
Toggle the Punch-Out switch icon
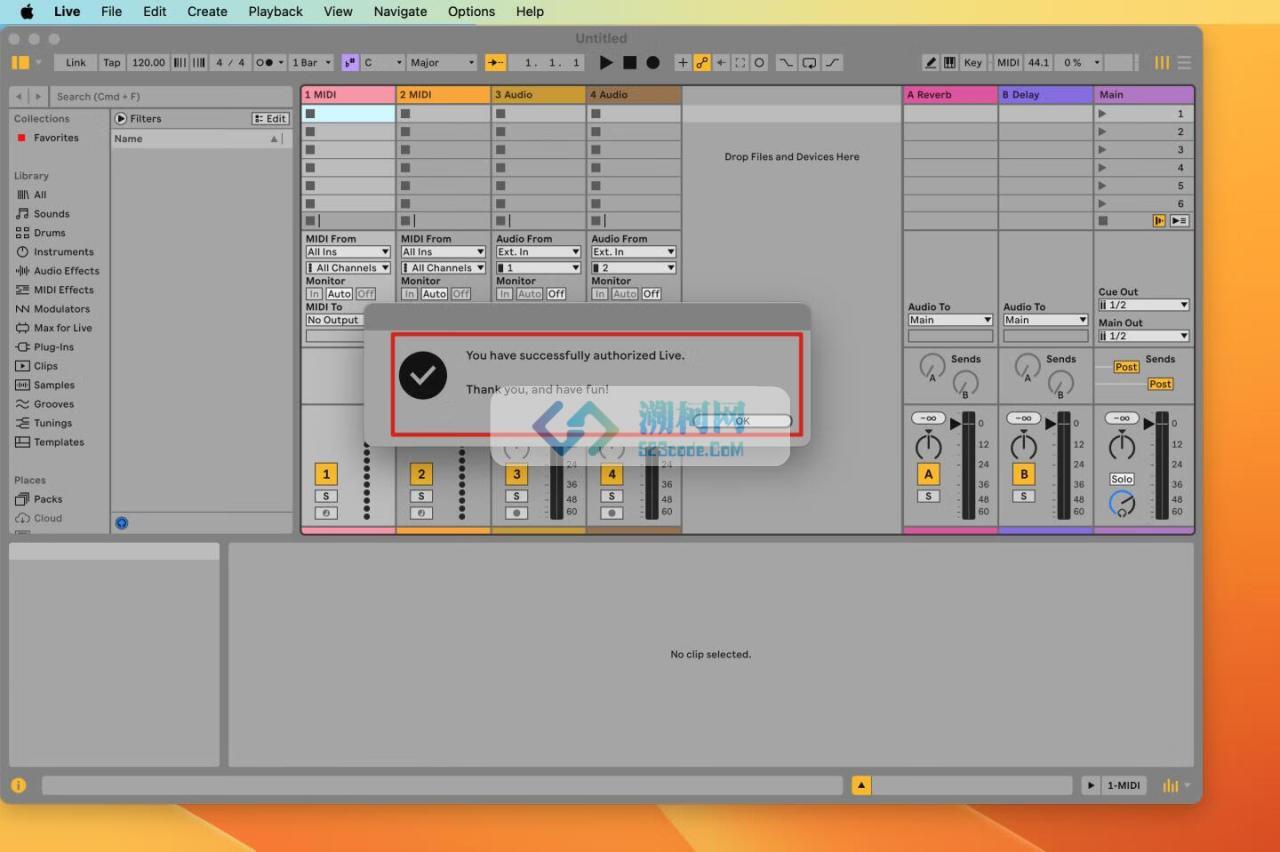831,62
